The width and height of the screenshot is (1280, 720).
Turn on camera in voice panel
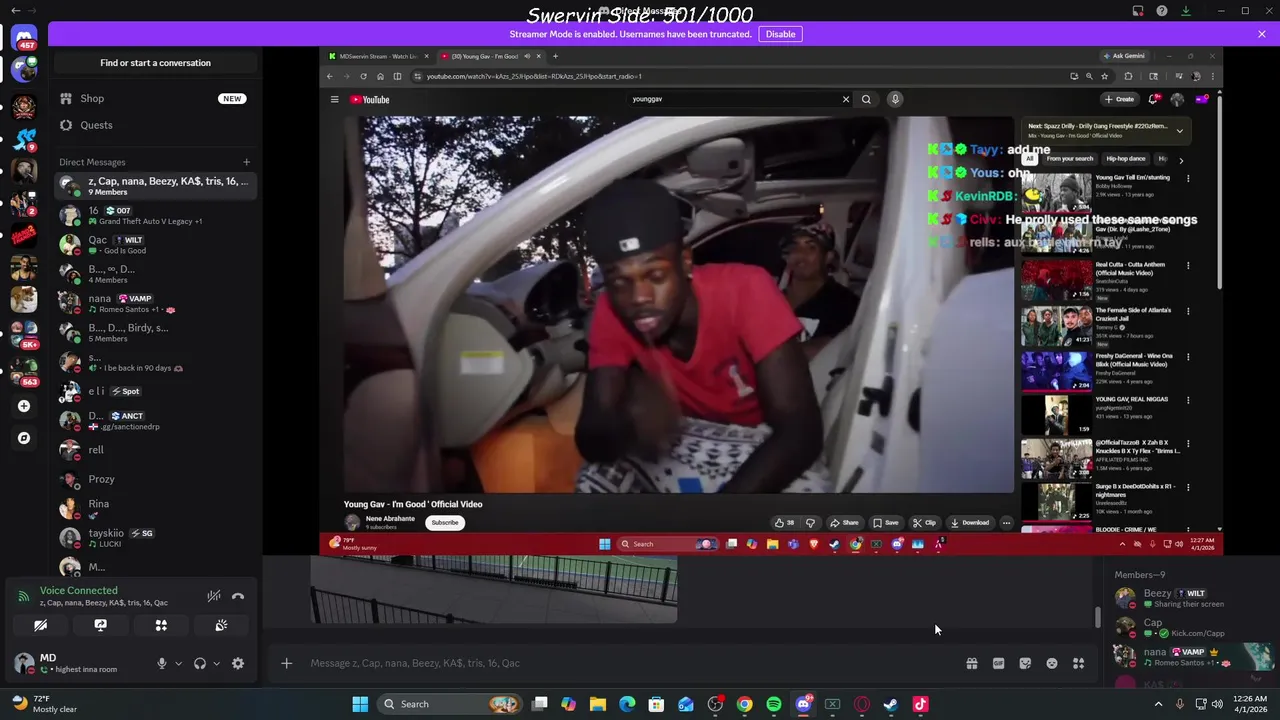click(40, 625)
